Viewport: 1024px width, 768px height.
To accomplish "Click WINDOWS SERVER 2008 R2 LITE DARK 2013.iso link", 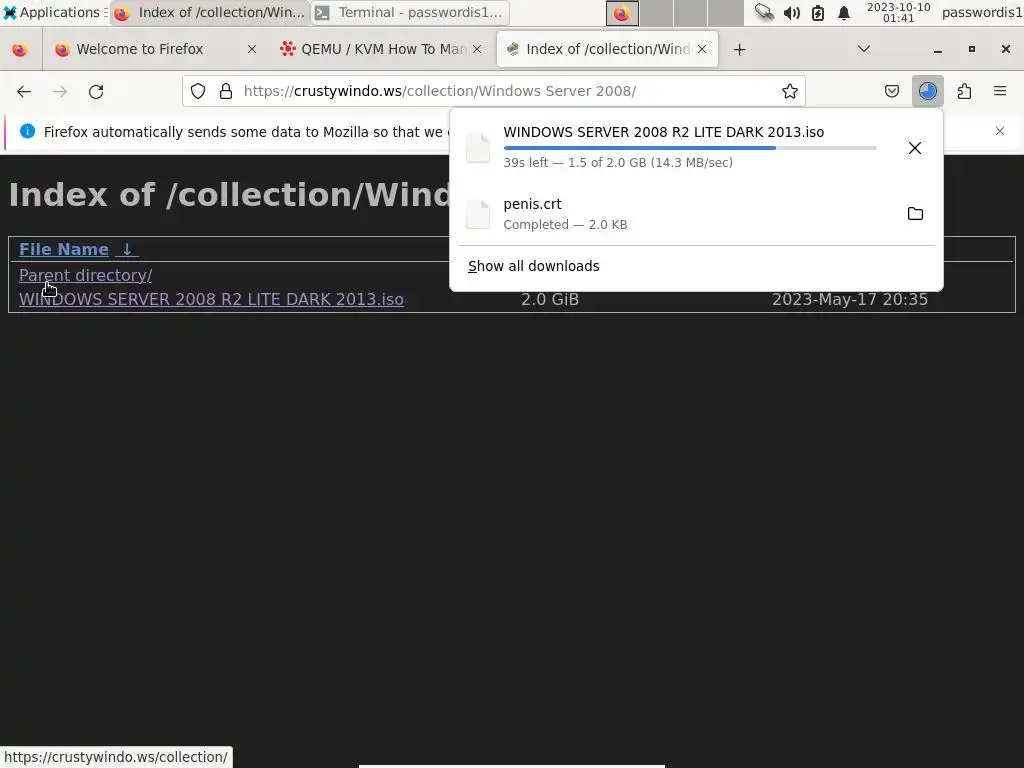I will click(x=211, y=299).
